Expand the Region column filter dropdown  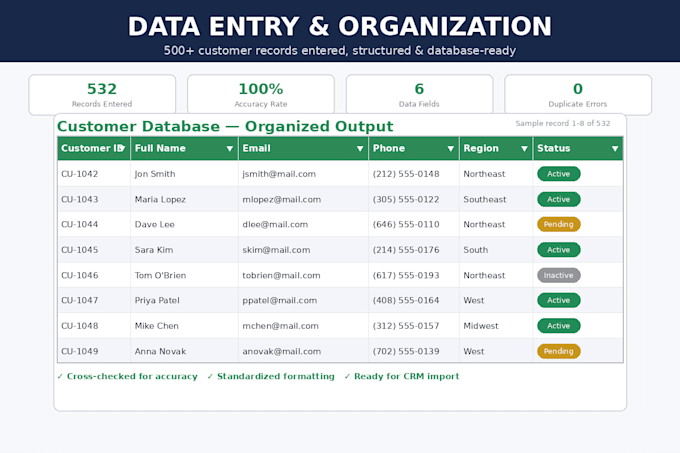click(524, 149)
